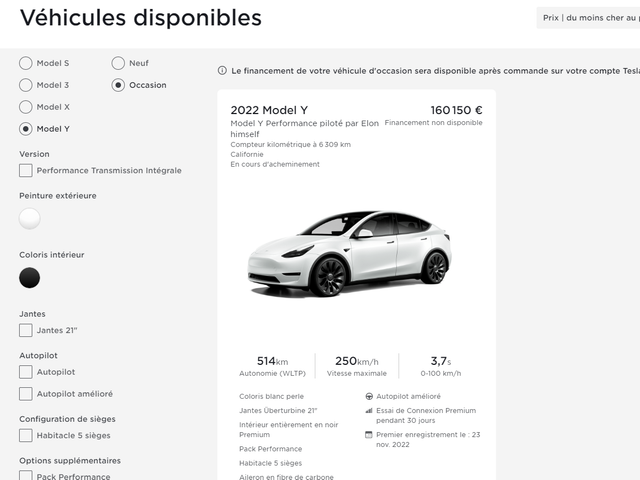
Task: Click the Financement non disponible text
Action: pos(433,123)
